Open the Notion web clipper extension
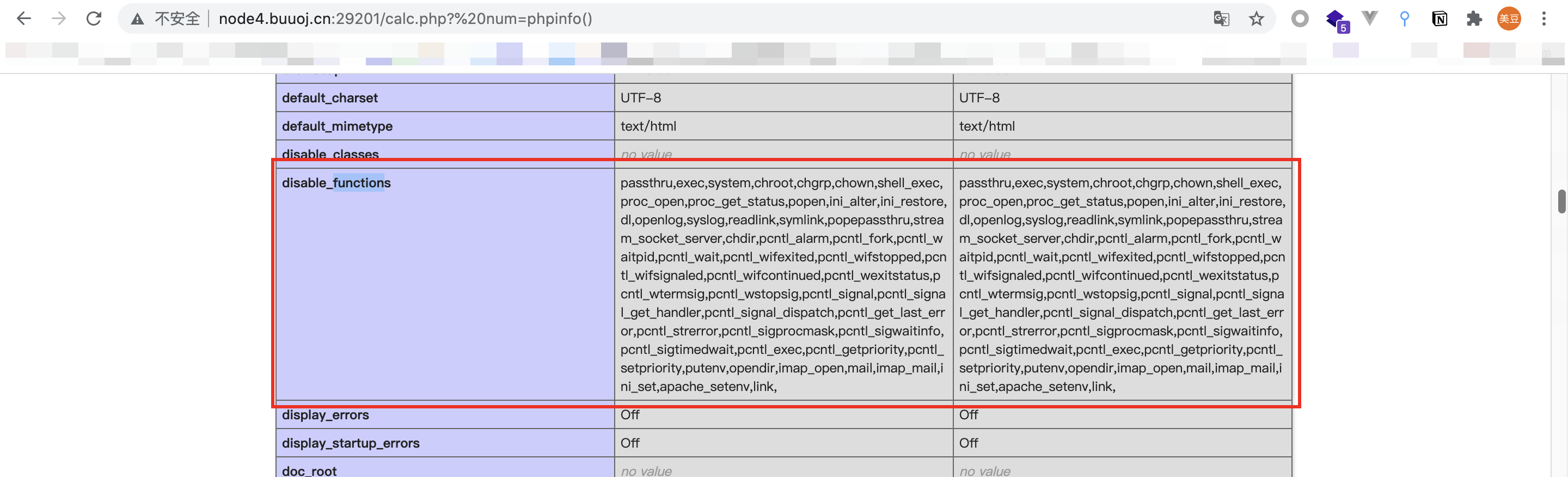This screenshot has width=1568, height=477. [x=1440, y=19]
